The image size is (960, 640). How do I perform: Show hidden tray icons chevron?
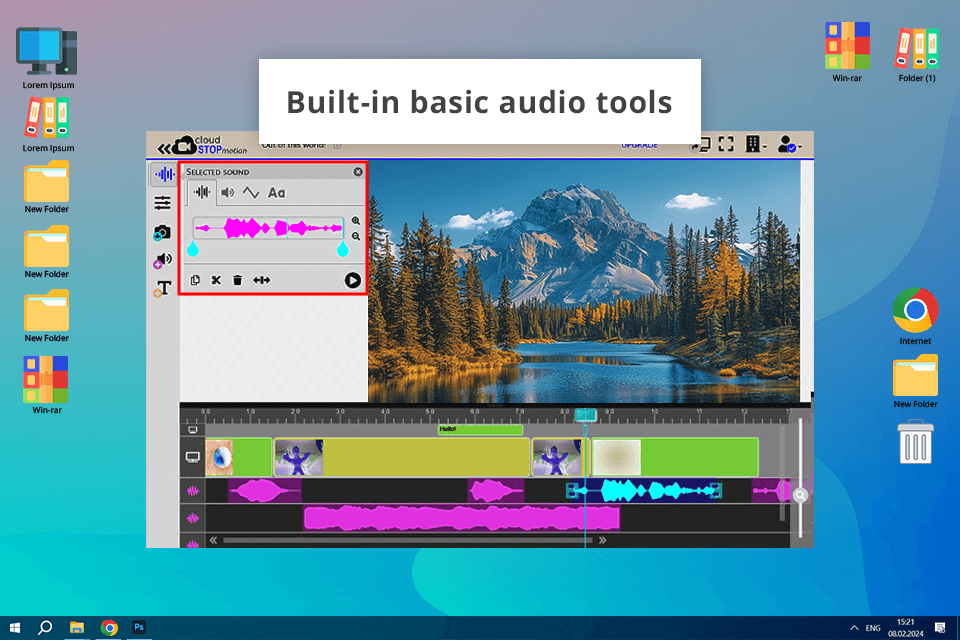pos(854,628)
